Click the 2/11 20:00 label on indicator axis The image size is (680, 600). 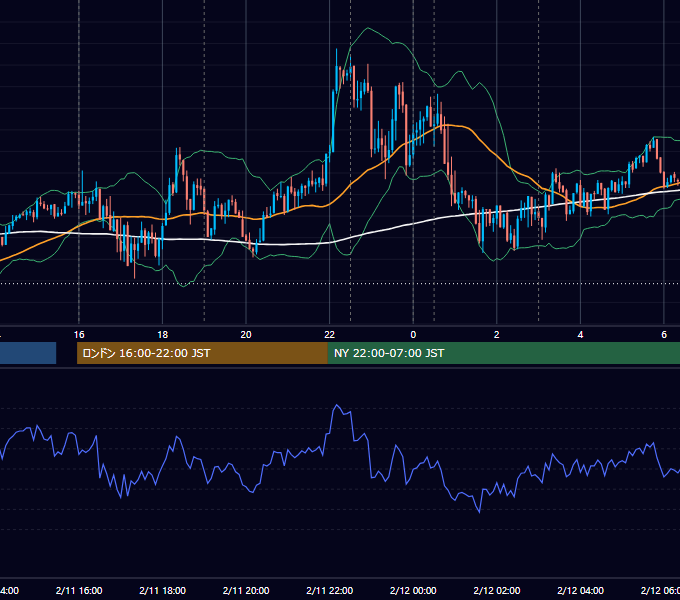246,590
